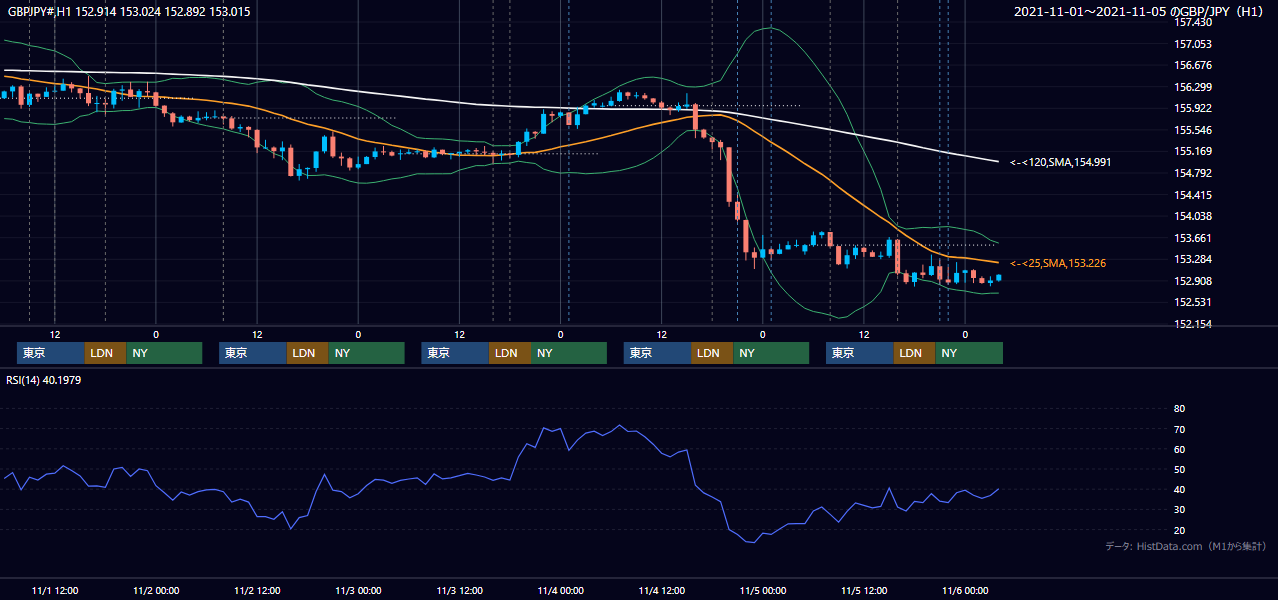Click the RSI 30 level label
Image resolution: width=1278 pixels, height=600 pixels.
click(x=1179, y=509)
